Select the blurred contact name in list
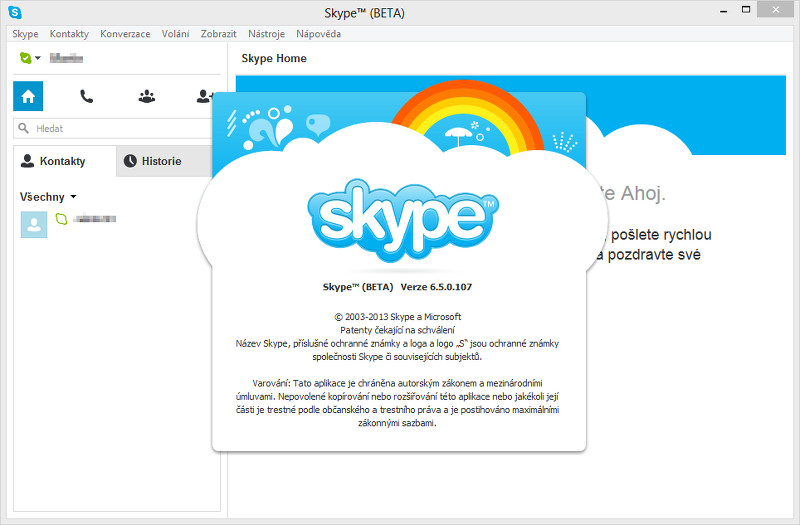 tap(94, 219)
